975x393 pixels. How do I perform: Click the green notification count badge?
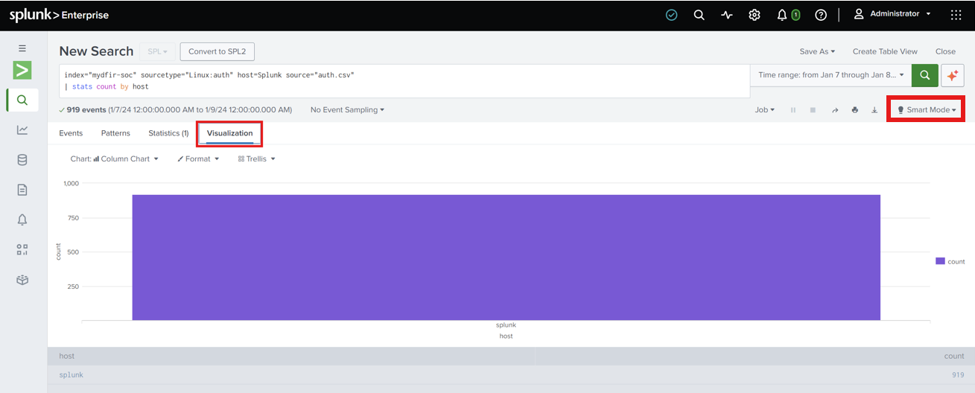click(x=795, y=15)
